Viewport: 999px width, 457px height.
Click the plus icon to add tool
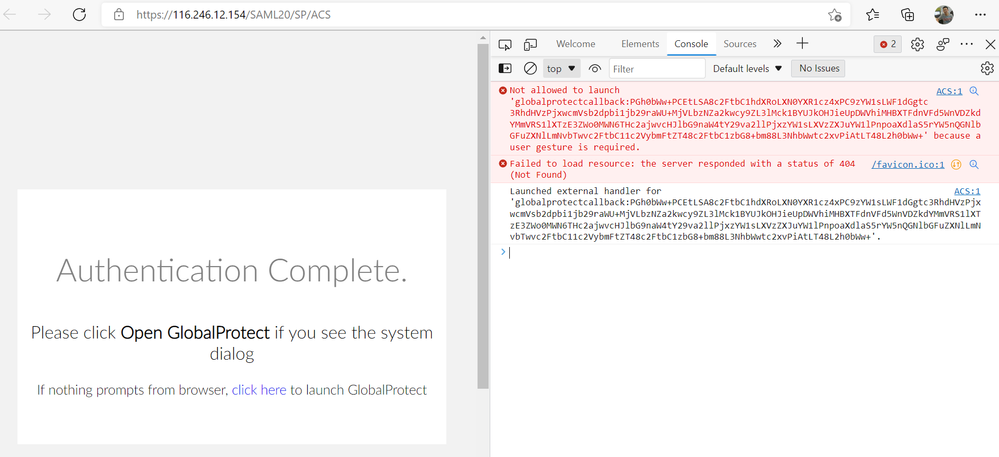(x=802, y=43)
